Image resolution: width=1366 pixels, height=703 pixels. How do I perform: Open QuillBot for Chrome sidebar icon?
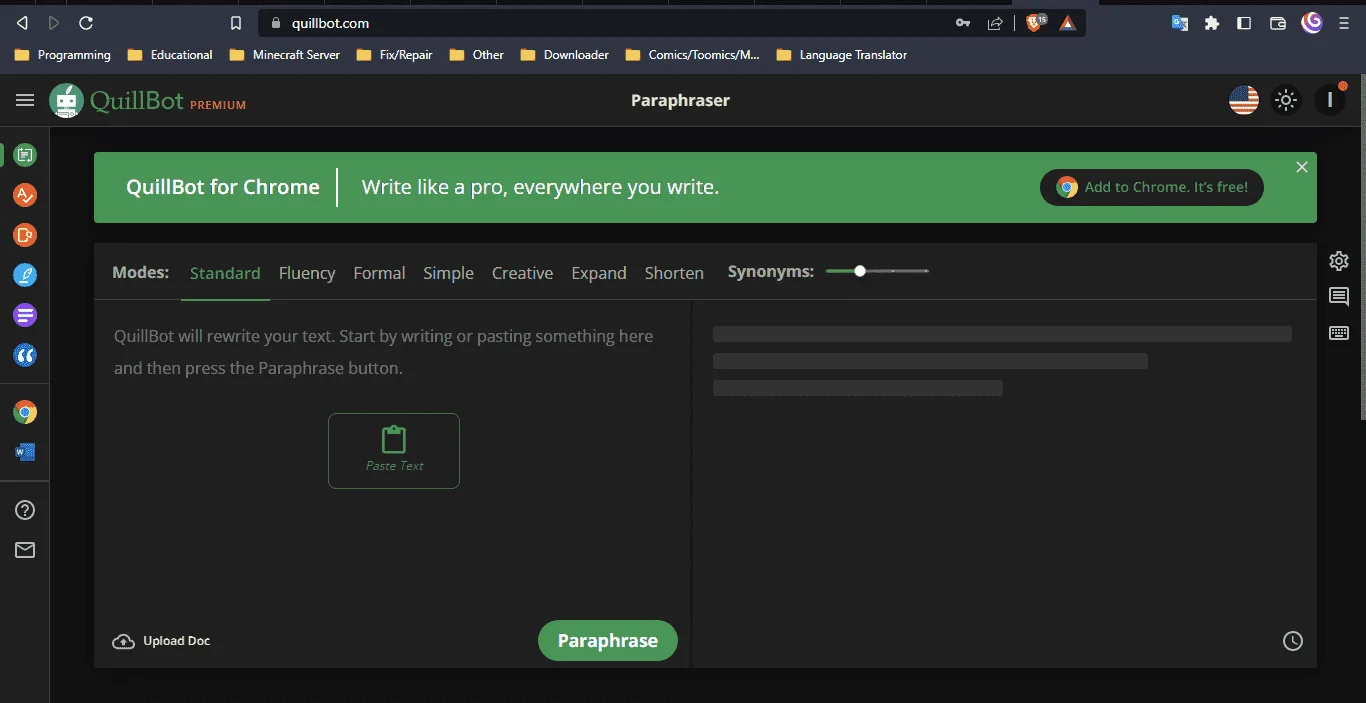pos(25,412)
